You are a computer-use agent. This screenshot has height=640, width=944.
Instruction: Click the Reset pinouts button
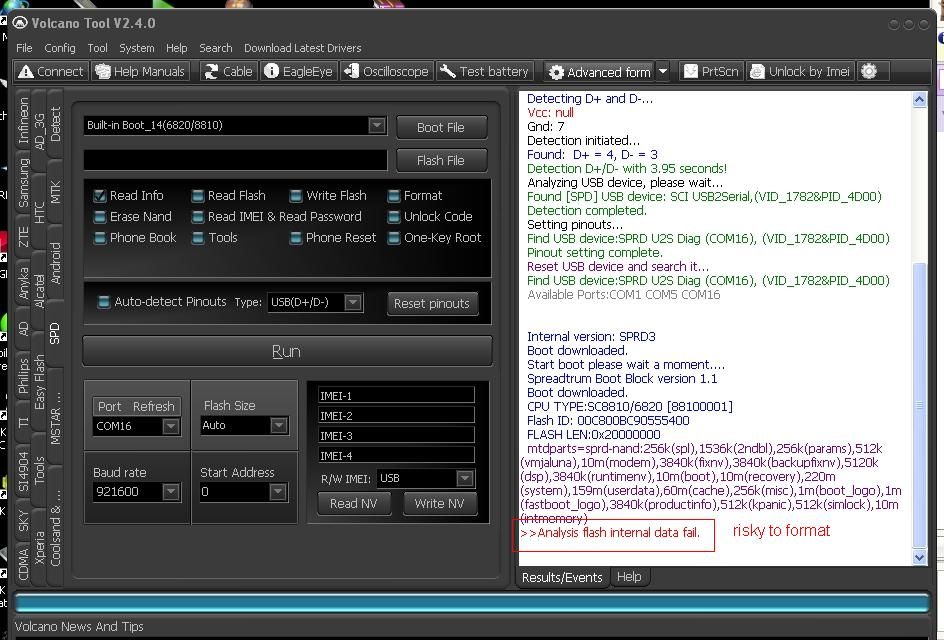pos(432,303)
